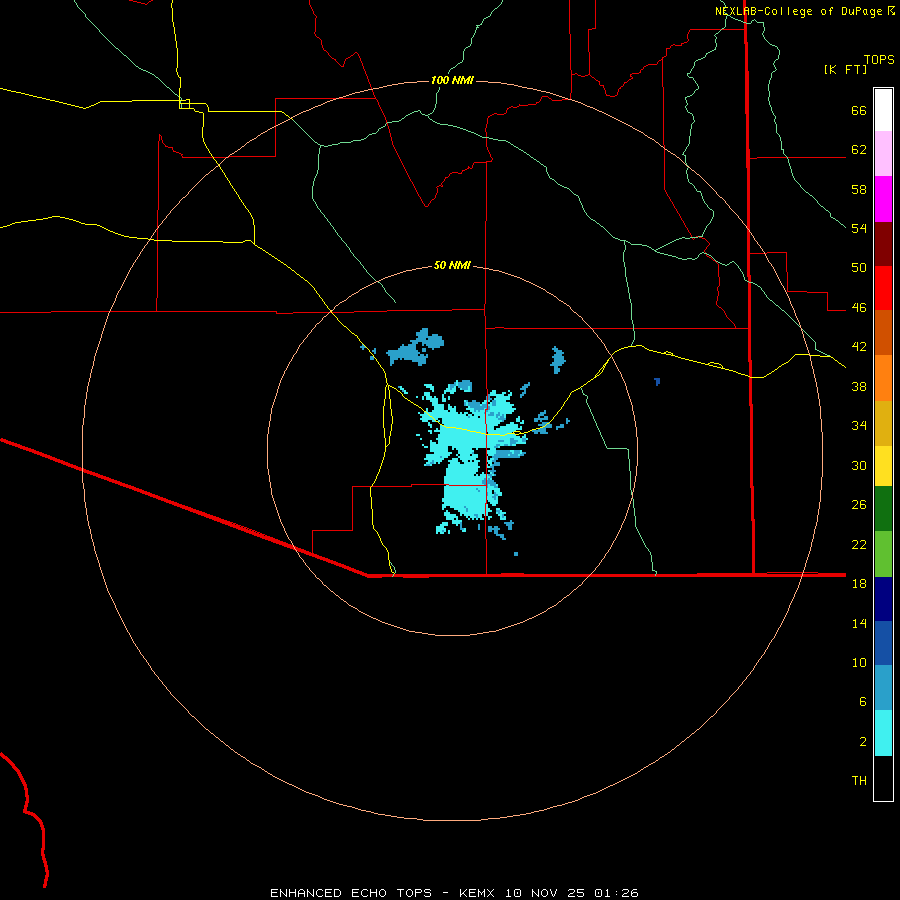The height and width of the screenshot is (900, 900).
Task: Click the 14 legend value
Action: (859, 623)
